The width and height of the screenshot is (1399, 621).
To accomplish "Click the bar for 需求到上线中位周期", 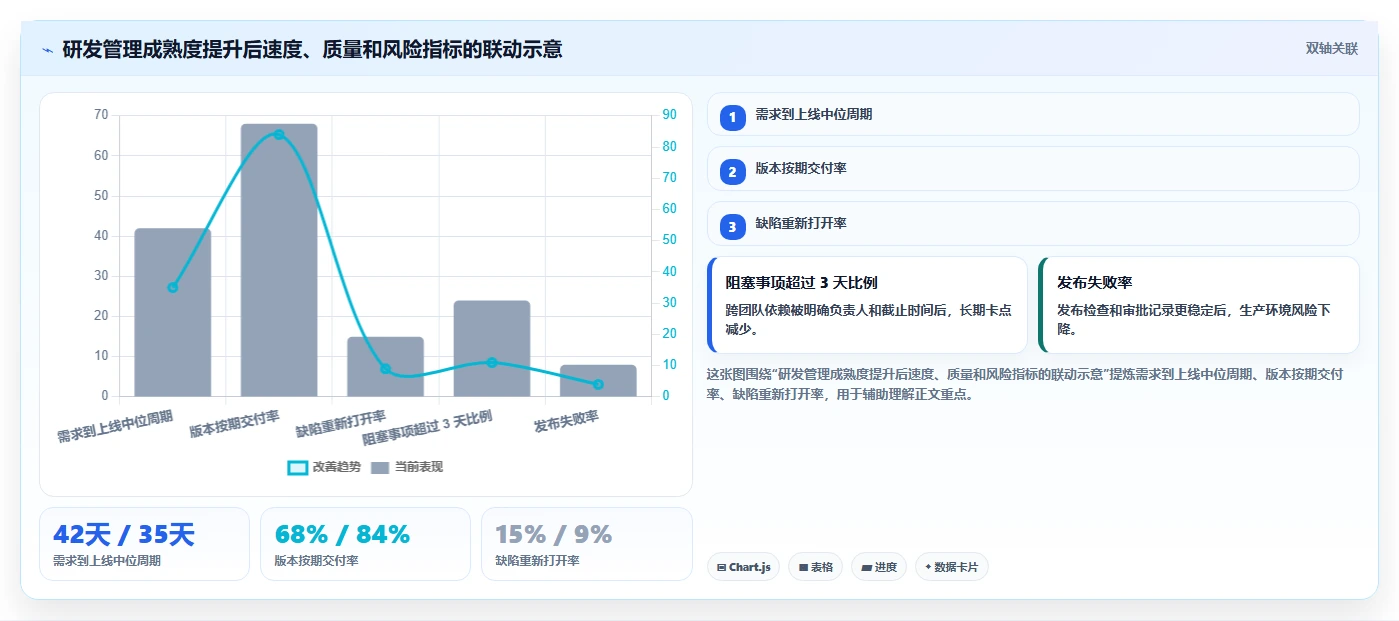I will click(x=172, y=312).
